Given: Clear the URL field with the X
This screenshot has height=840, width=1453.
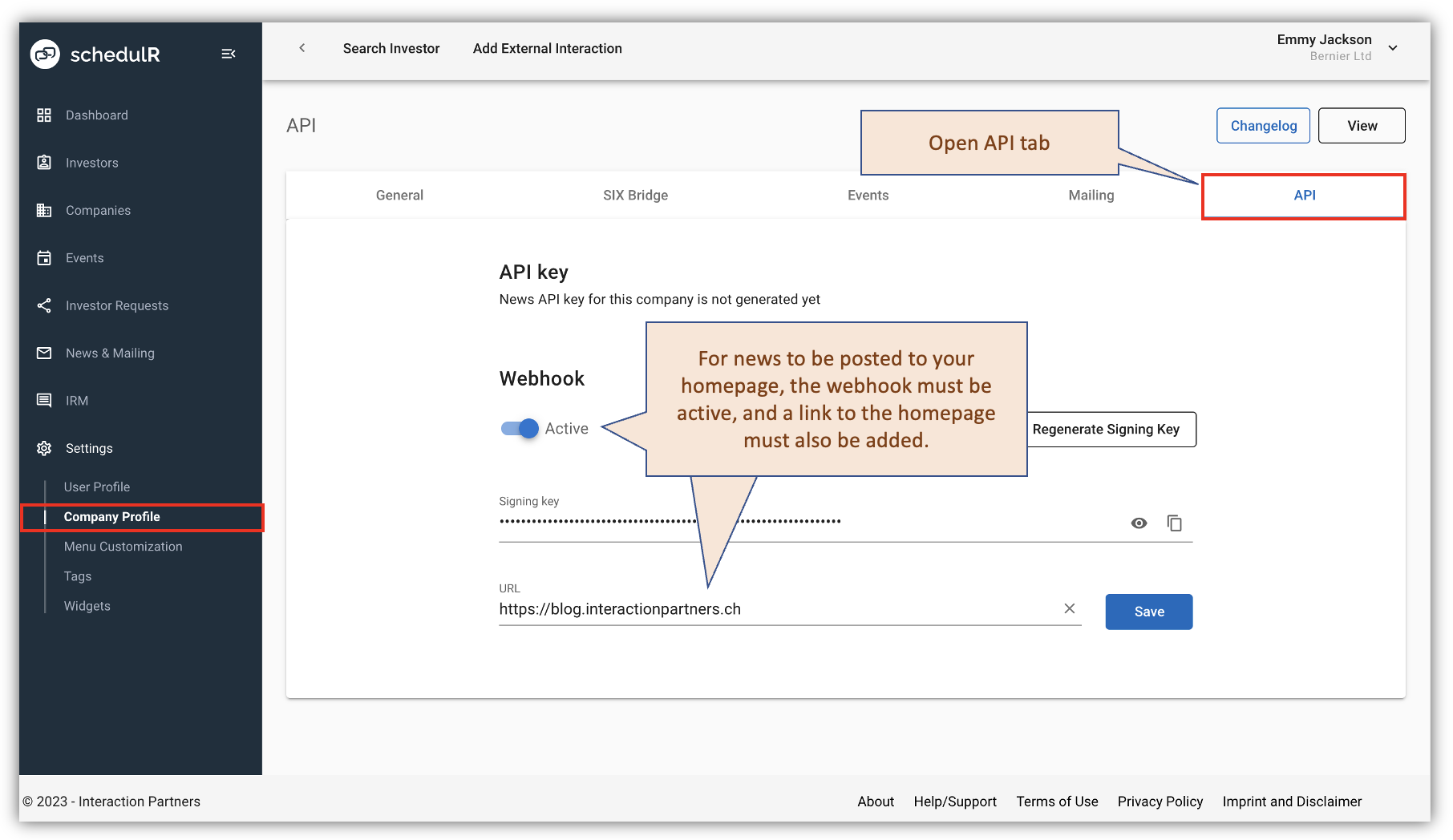Looking at the screenshot, I should 1069,608.
